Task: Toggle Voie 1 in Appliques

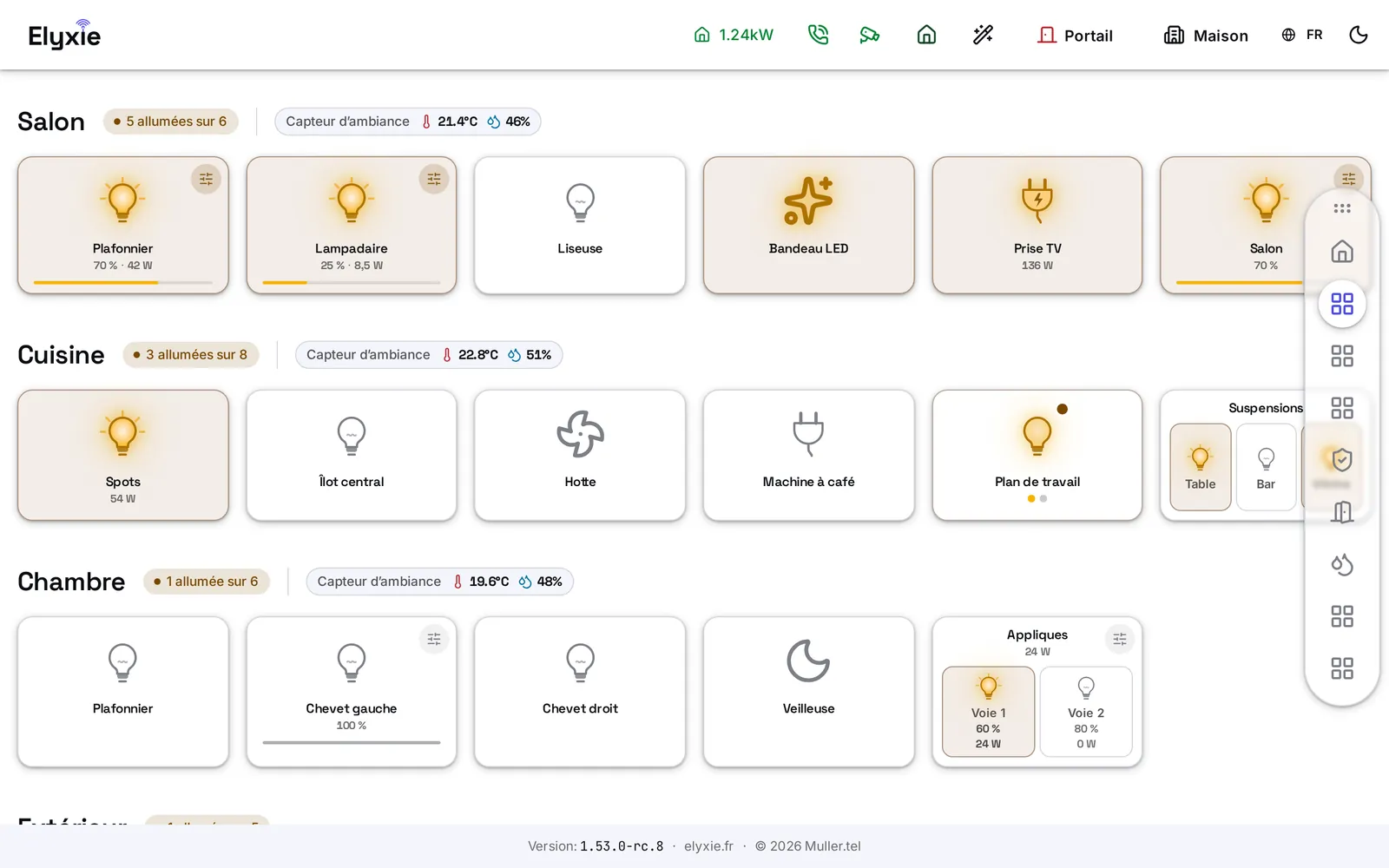Action: tap(988, 712)
